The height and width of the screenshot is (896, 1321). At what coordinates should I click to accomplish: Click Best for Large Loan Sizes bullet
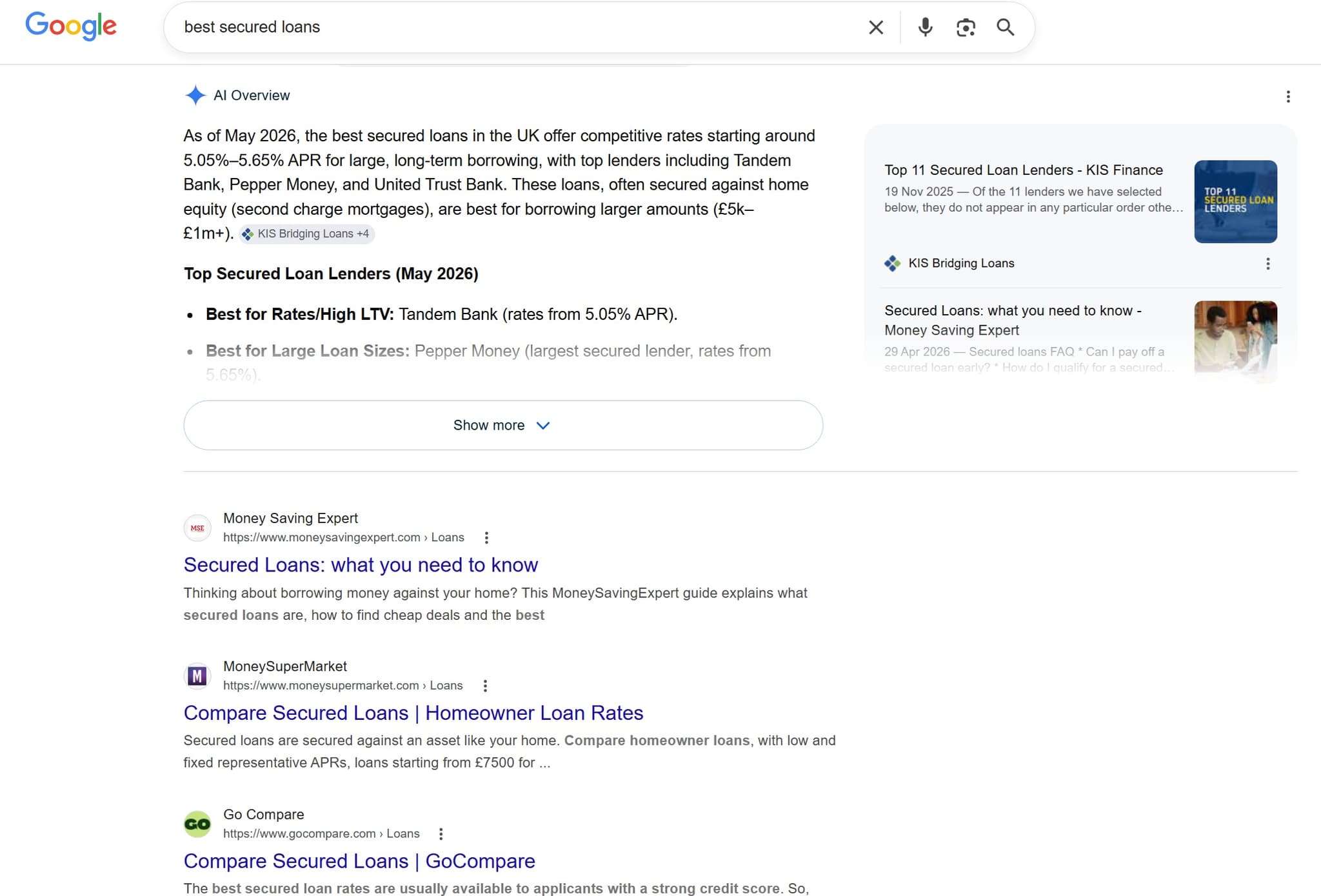[488, 362]
